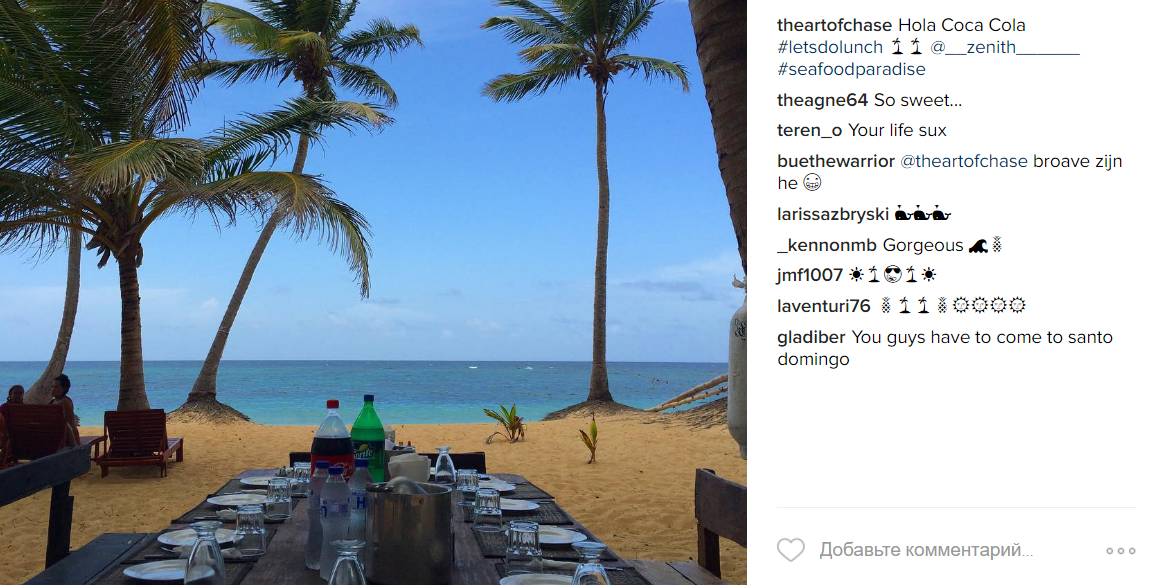Like the post with the heart icon

coord(791,550)
